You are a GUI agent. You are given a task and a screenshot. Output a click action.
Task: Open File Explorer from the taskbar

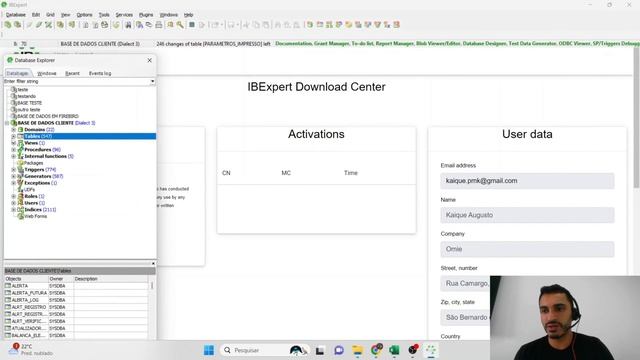358,350
